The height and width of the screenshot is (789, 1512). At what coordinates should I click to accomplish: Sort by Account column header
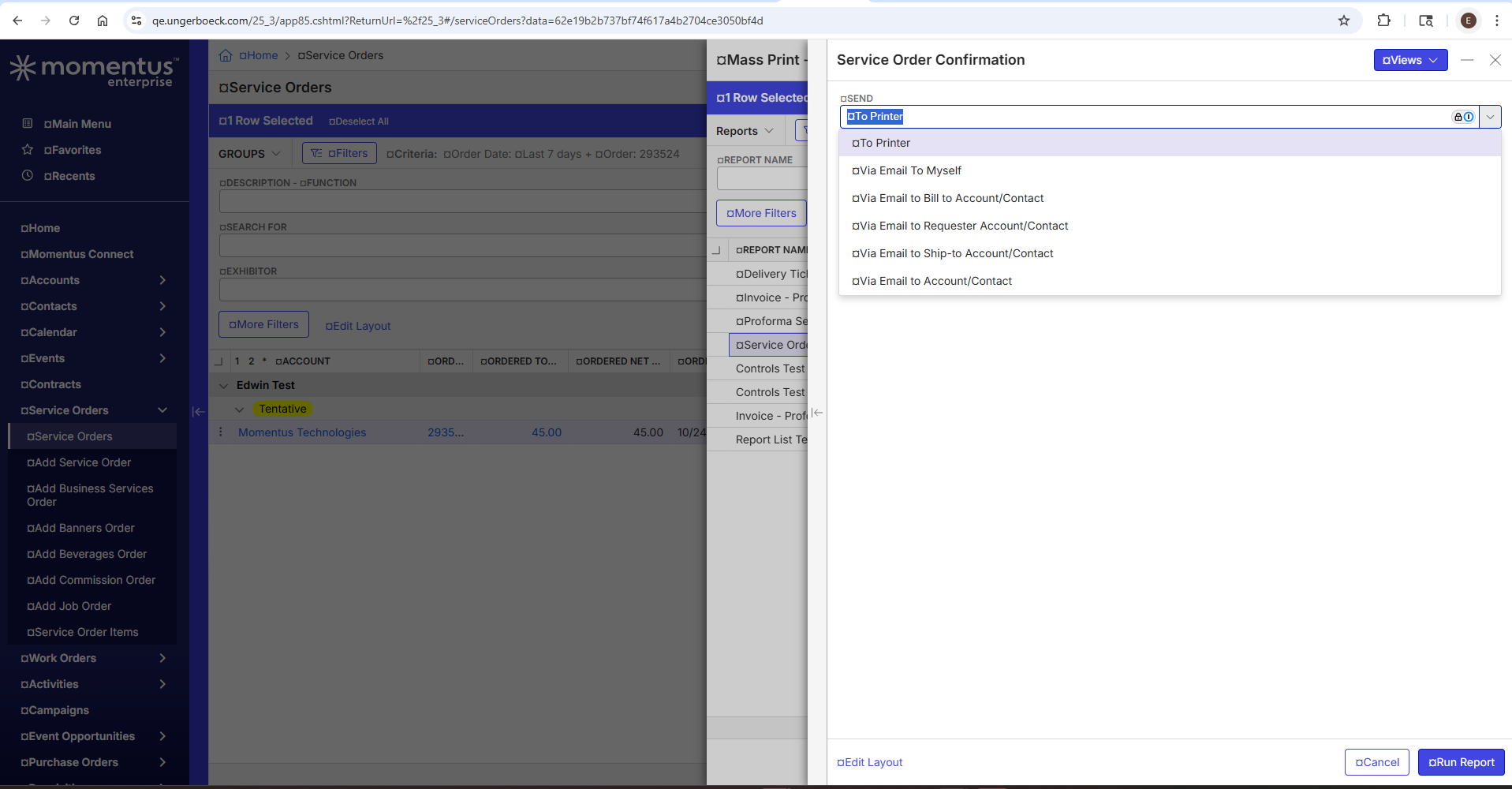[x=303, y=361]
